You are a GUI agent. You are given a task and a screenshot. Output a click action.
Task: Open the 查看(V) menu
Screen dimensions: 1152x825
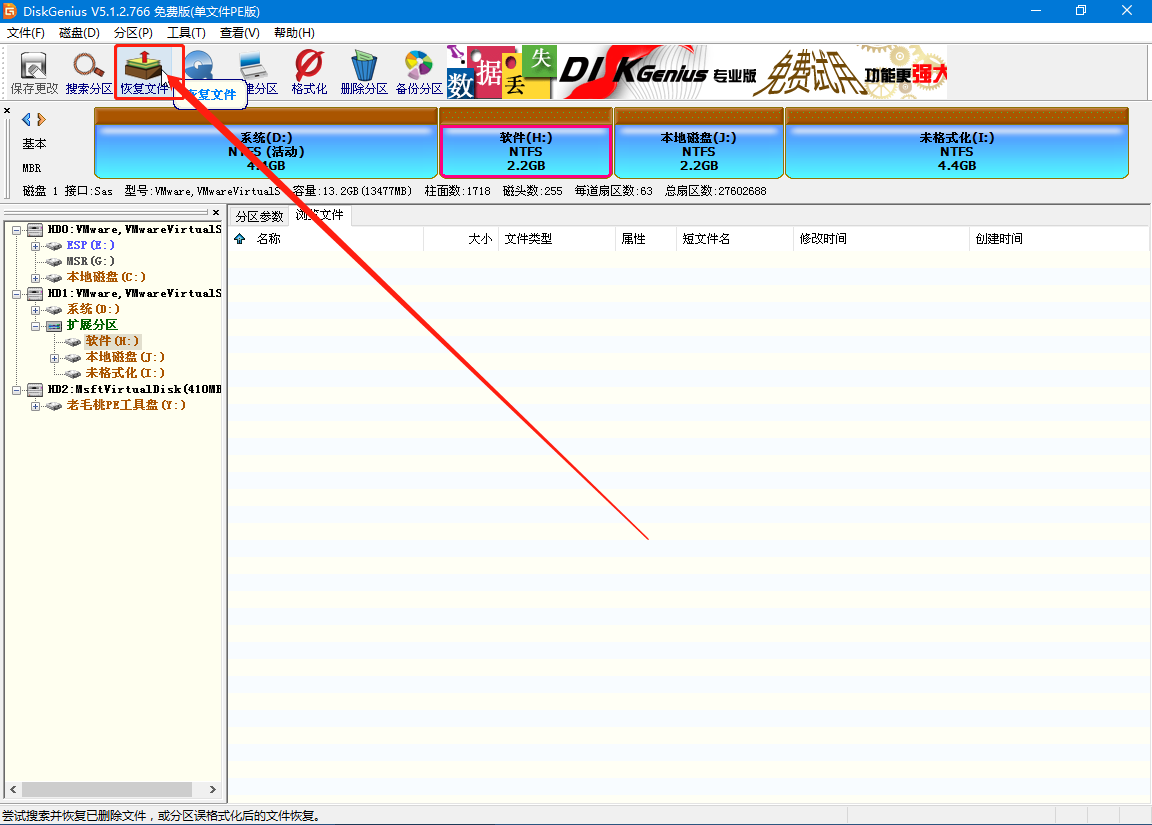click(x=240, y=32)
